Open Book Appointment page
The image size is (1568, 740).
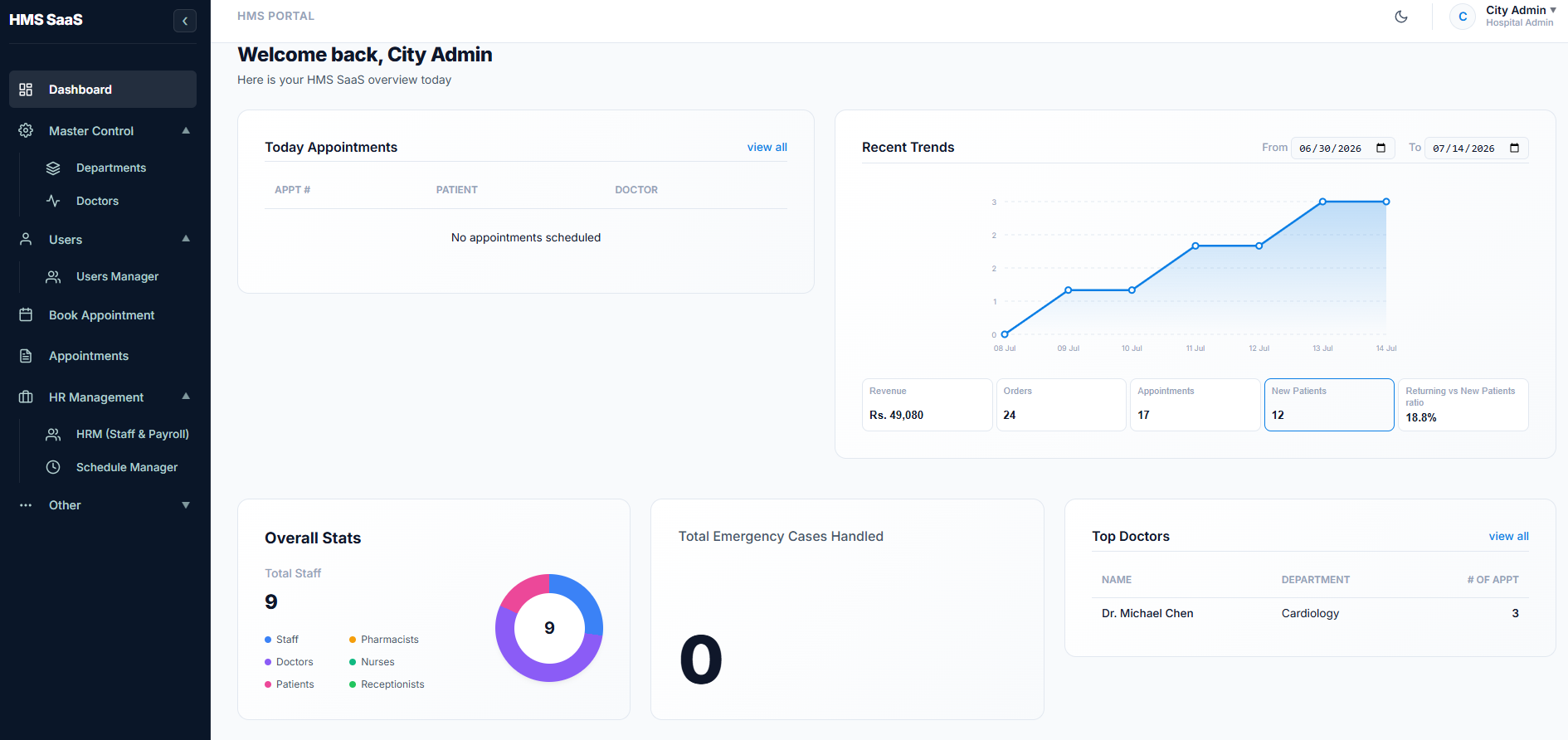[x=103, y=315]
